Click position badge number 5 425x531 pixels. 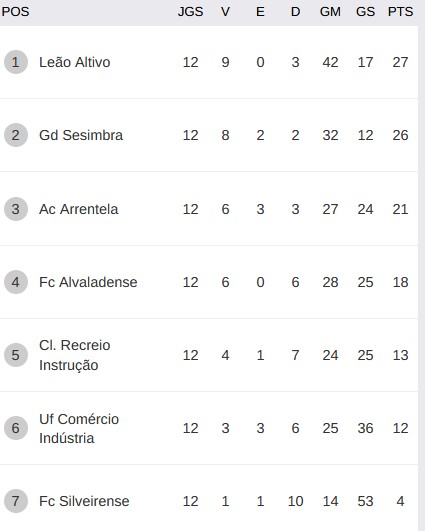16,355
